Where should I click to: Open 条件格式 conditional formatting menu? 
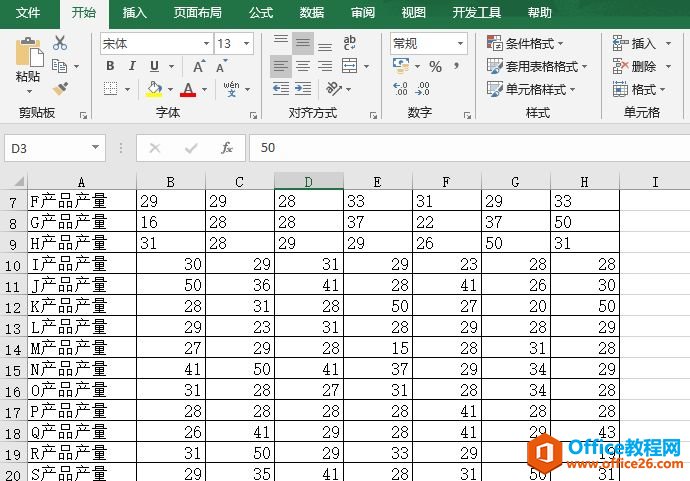click(x=525, y=43)
